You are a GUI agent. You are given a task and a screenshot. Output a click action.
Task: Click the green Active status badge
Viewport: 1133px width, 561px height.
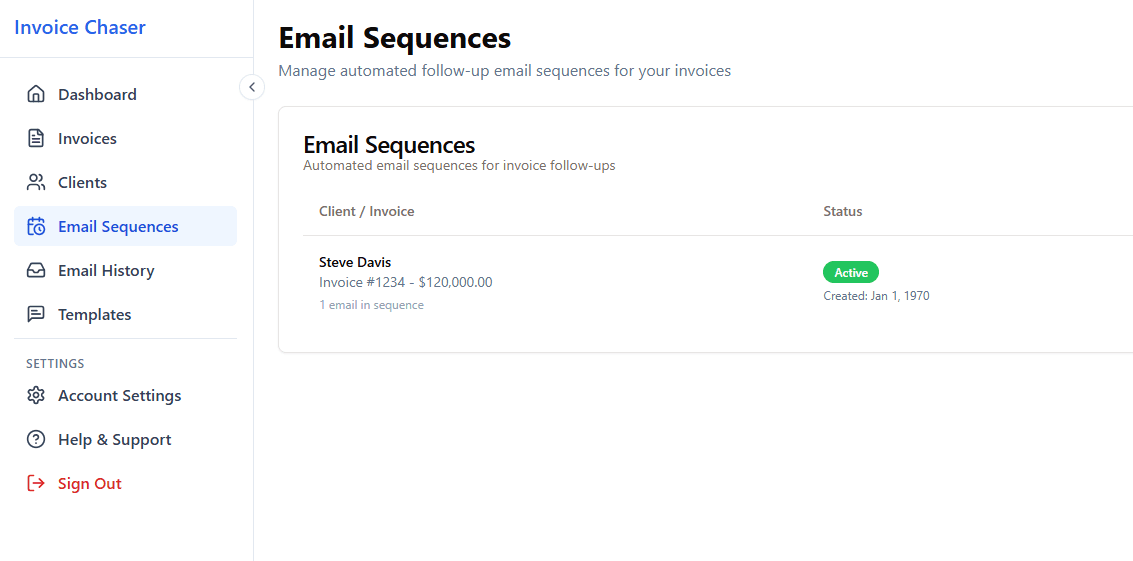pyautogui.click(x=851, y=273)
